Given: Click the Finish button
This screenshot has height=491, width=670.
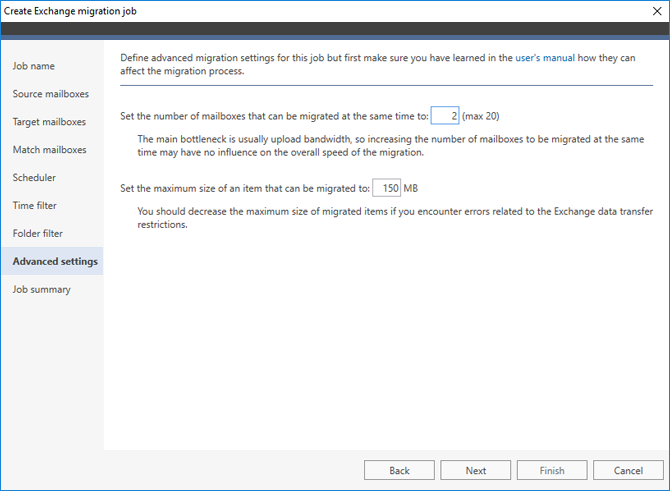Looking at the screenshot, I should tap(552, 470).
